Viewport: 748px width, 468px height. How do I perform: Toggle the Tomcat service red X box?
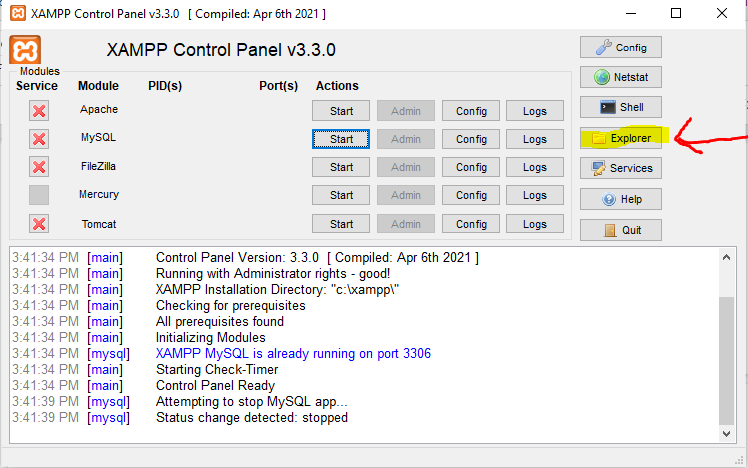pyautogui.click(x=39, y=223)
